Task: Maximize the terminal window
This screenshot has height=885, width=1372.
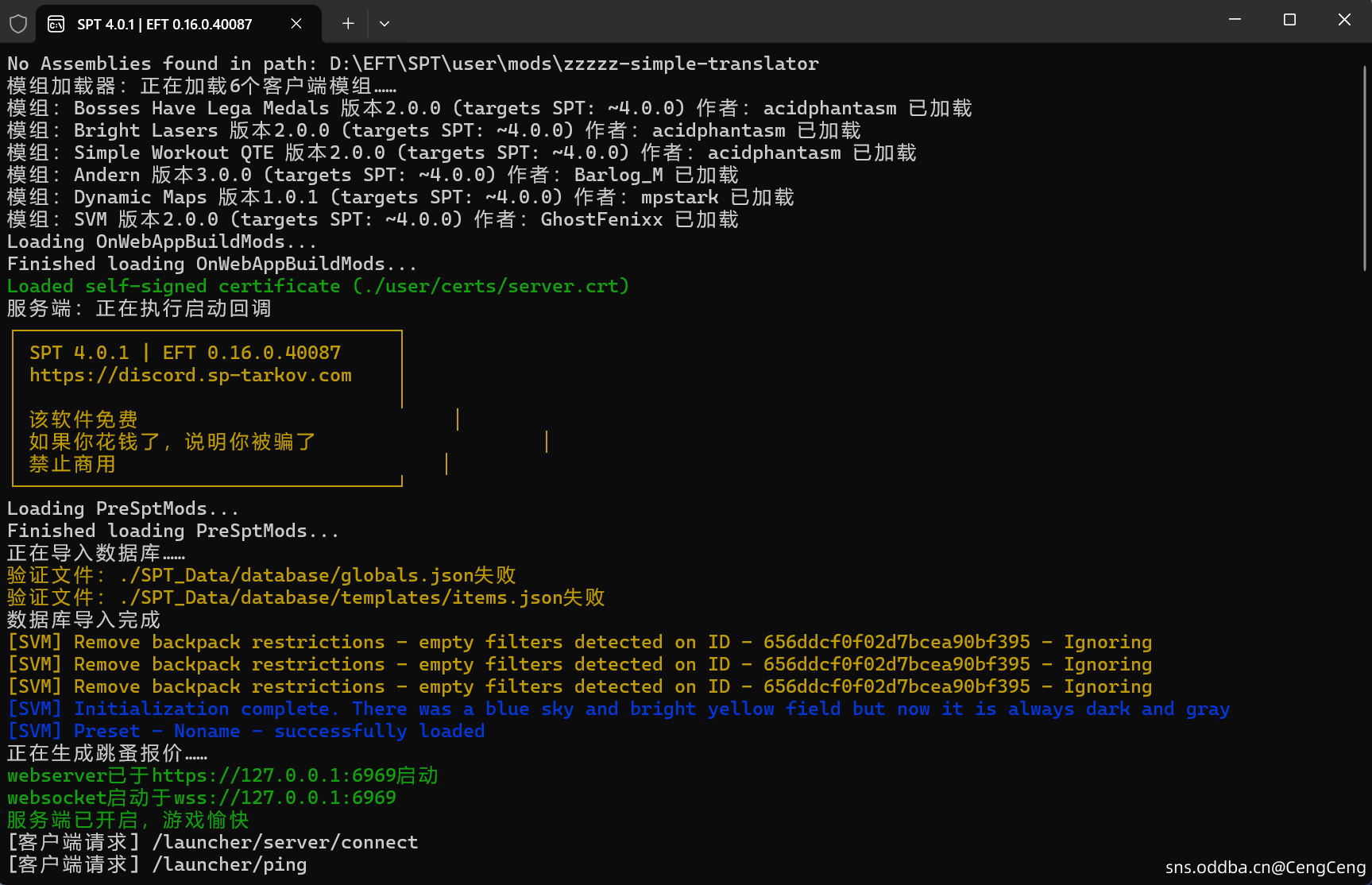Action: (1289, 20)
